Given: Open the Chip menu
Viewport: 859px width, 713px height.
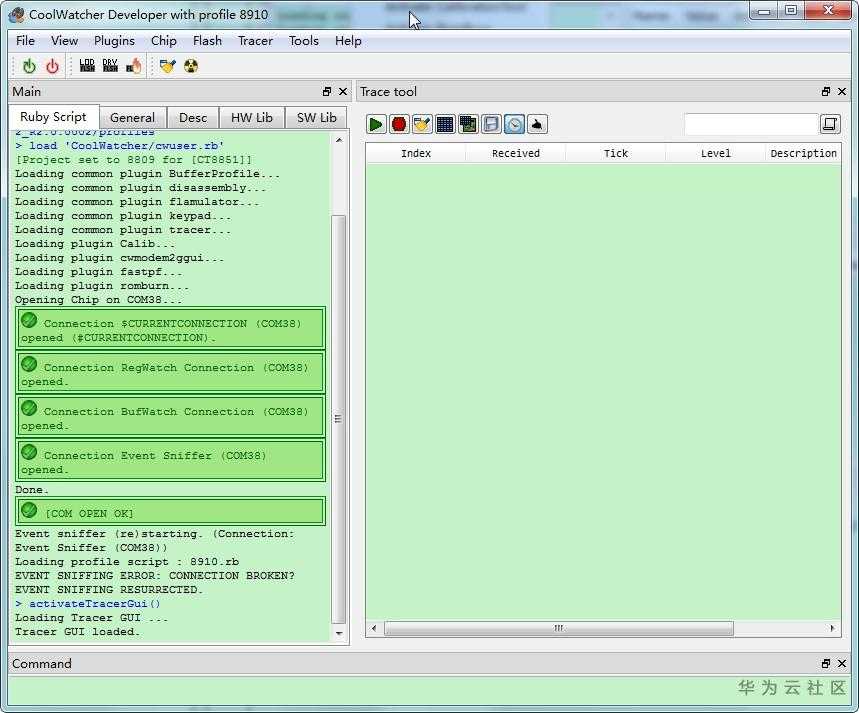Looking at the screenshot, I should pos(163,41).
